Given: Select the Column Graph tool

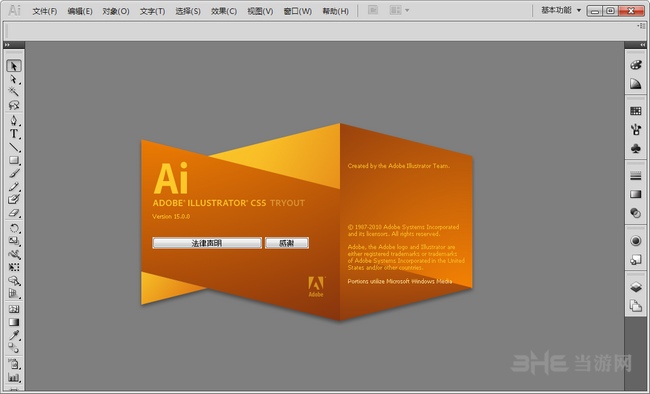Looking at the screenshot, I should coord(14,377).
